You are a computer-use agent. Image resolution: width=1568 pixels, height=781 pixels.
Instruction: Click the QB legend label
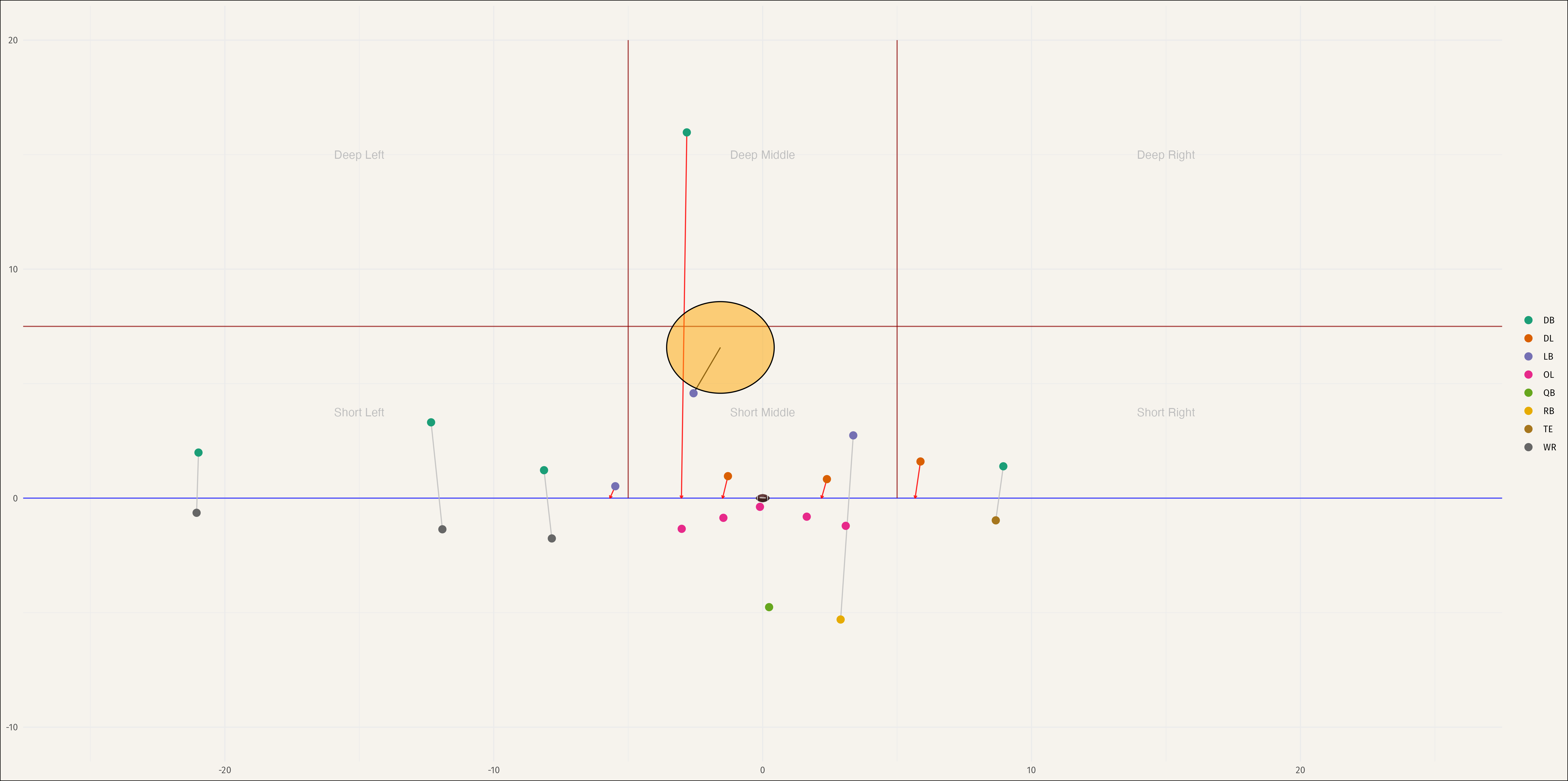[x=1549, y=393]
